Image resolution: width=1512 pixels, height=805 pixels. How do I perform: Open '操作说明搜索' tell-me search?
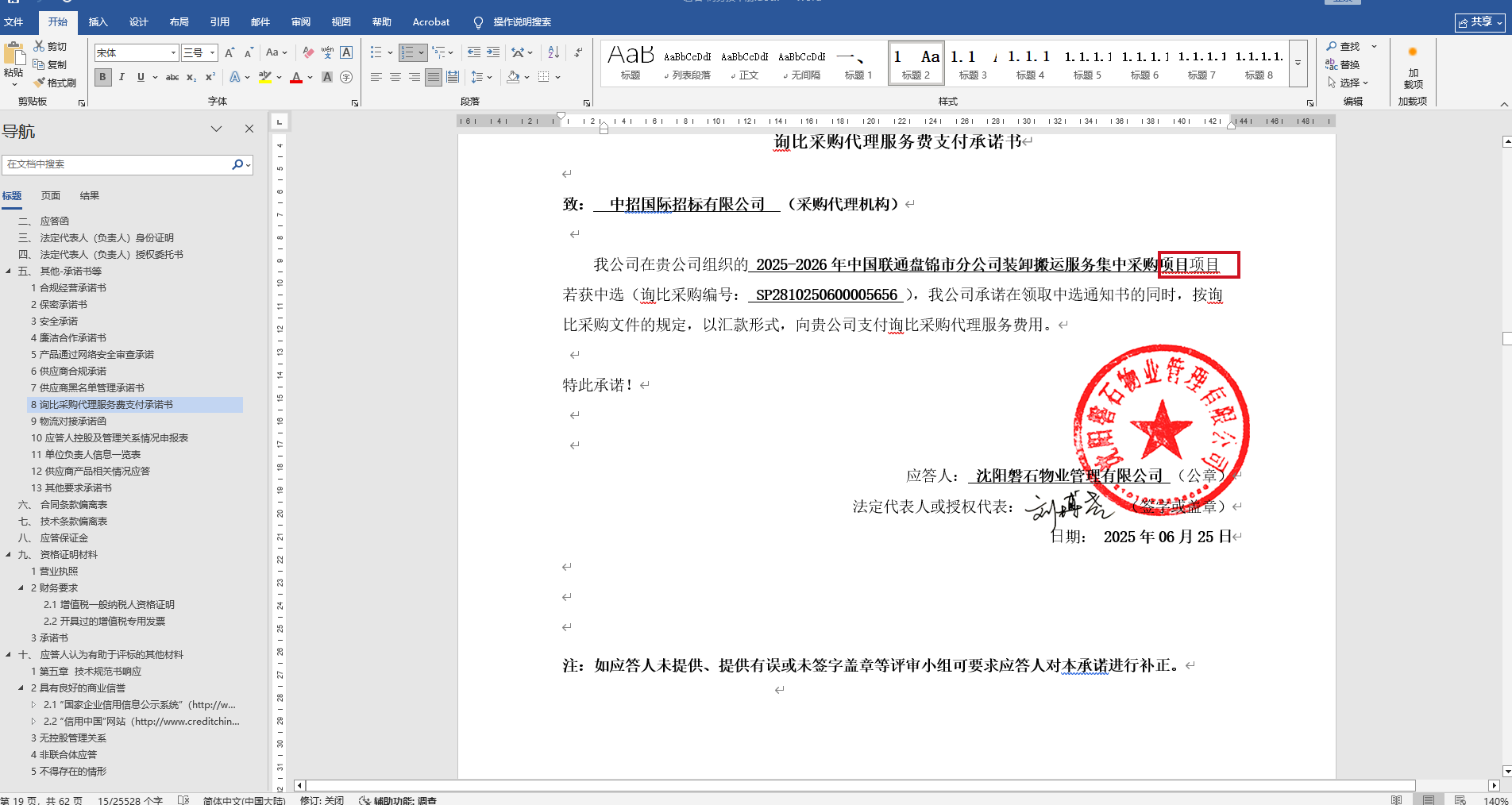[512, 22]
